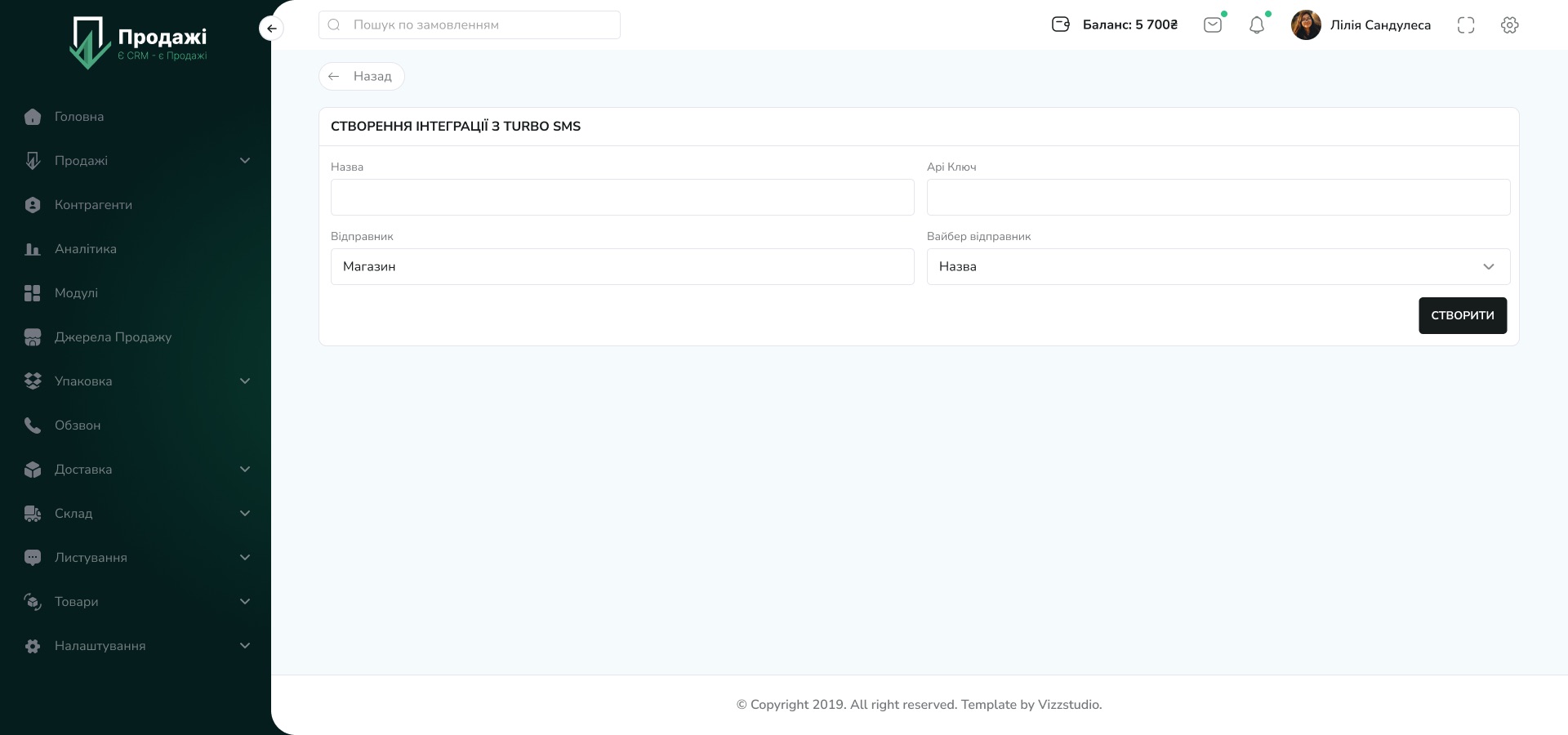Click the user avatar photo

[1306, 25]
